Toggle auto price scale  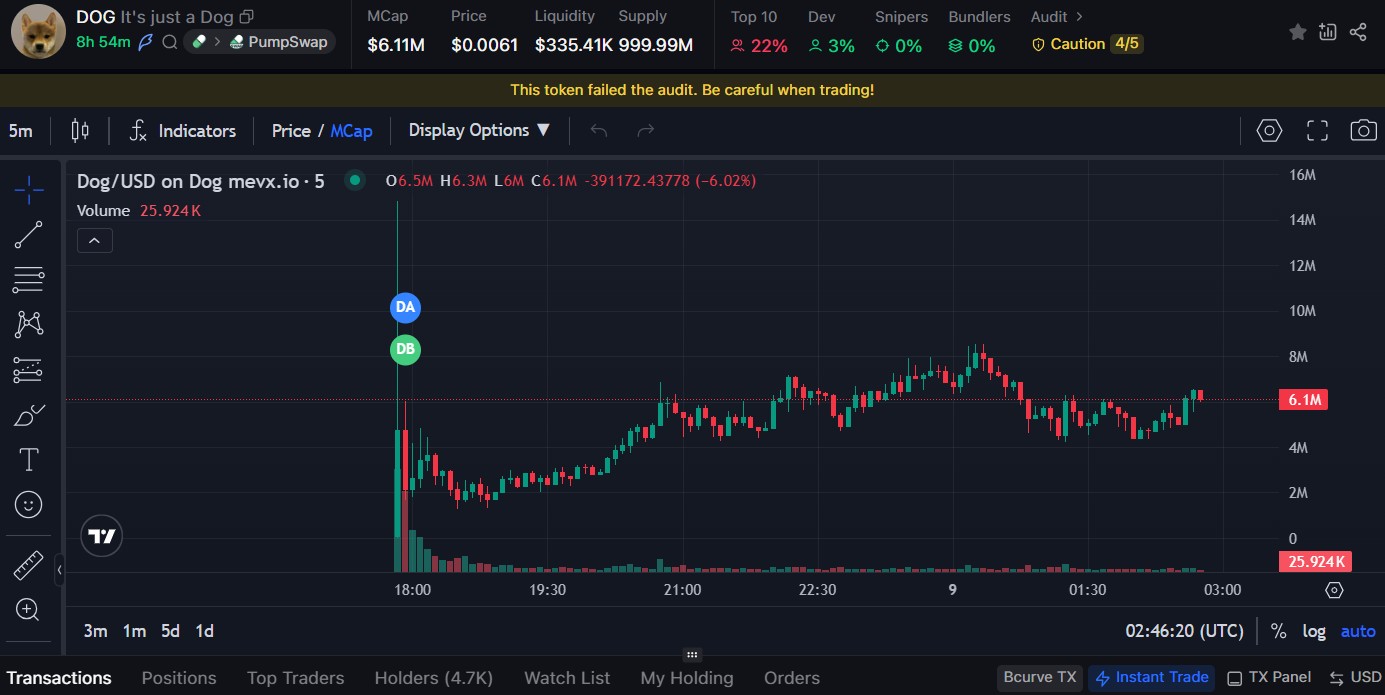tap(1358, 631)
